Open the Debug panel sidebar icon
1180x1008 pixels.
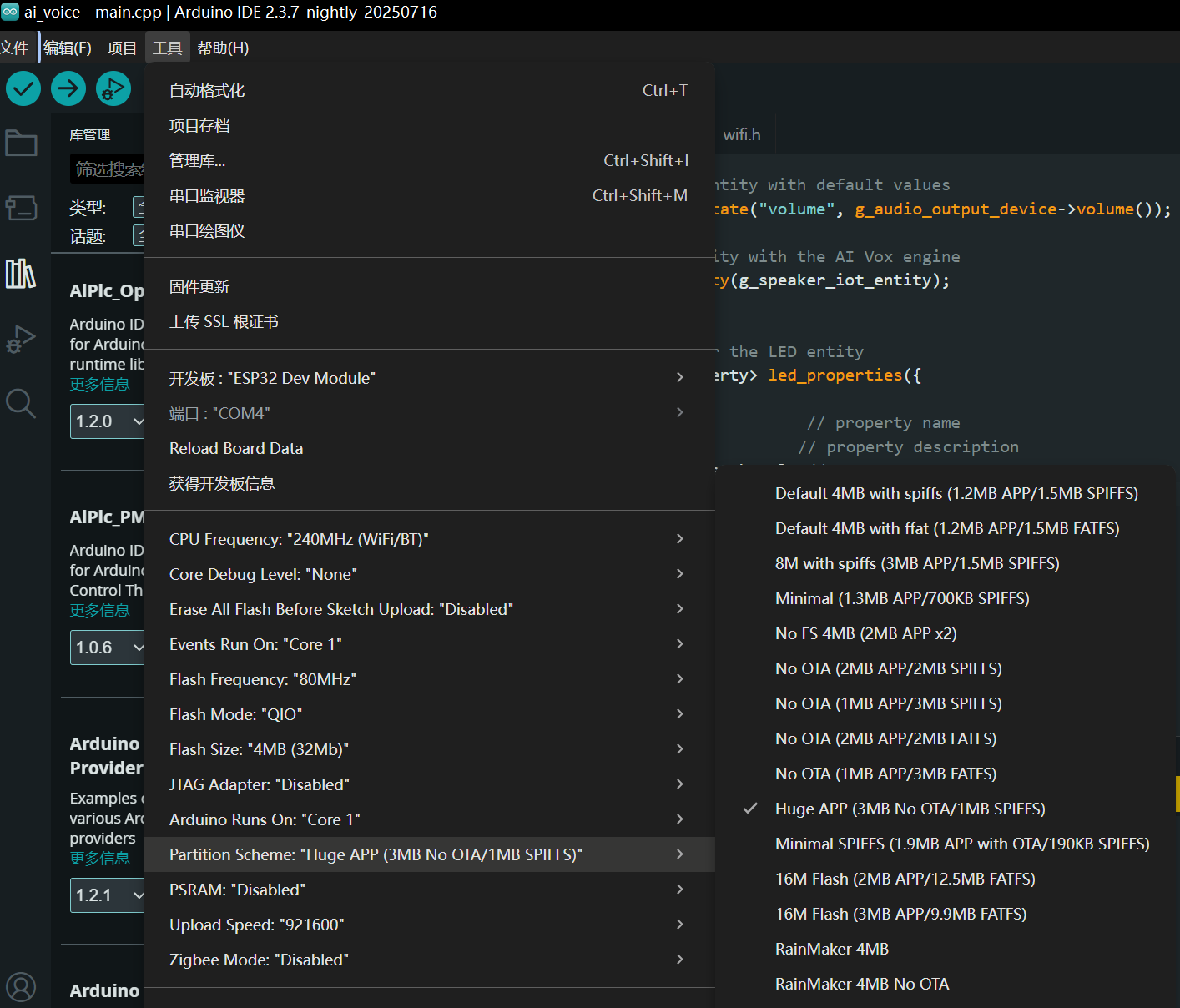point(21,339)
